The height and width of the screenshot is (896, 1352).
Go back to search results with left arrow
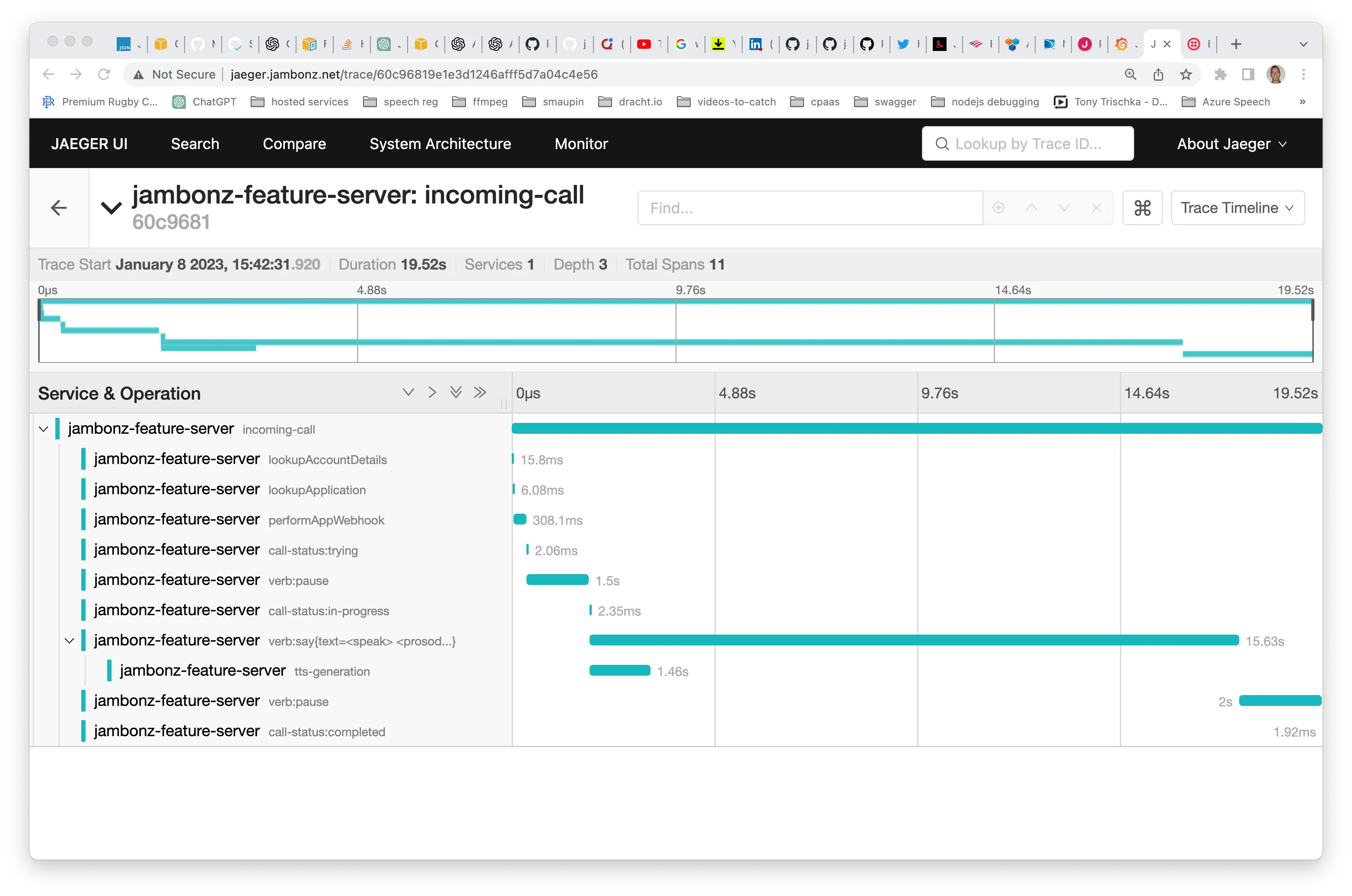59,207
